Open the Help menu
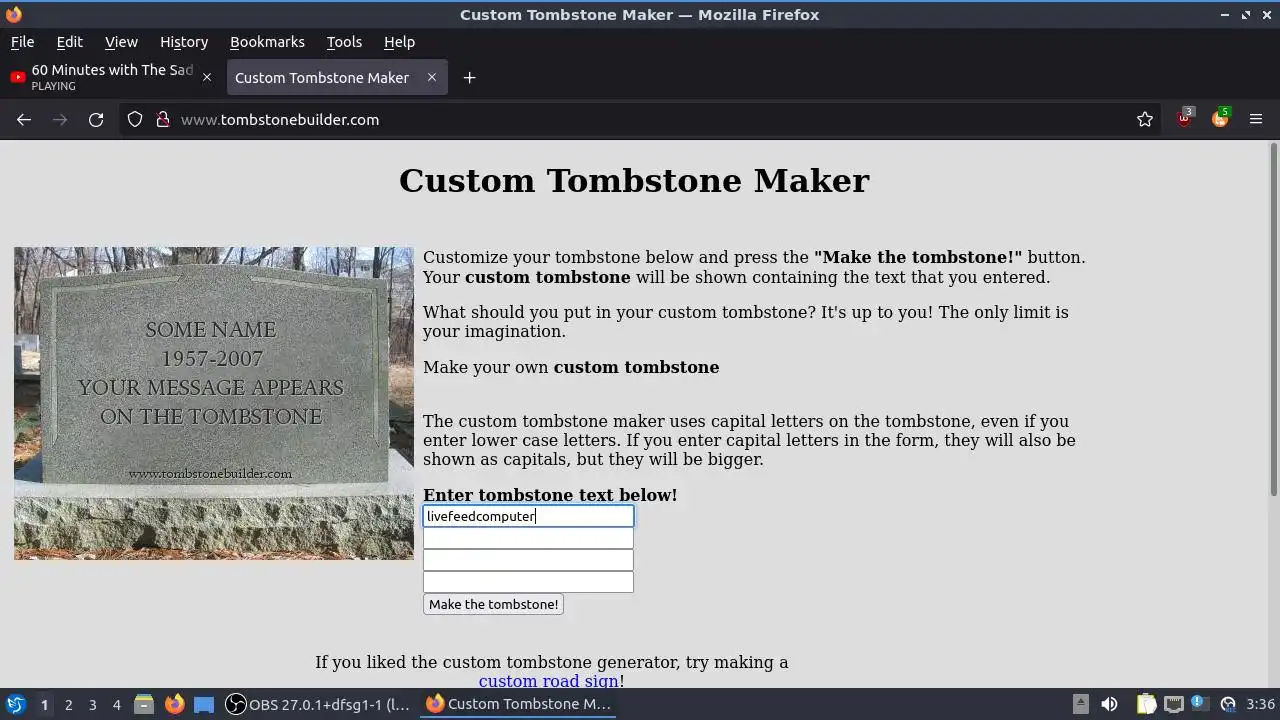This screenshot has width=1280, height=720. click(399, 42)
